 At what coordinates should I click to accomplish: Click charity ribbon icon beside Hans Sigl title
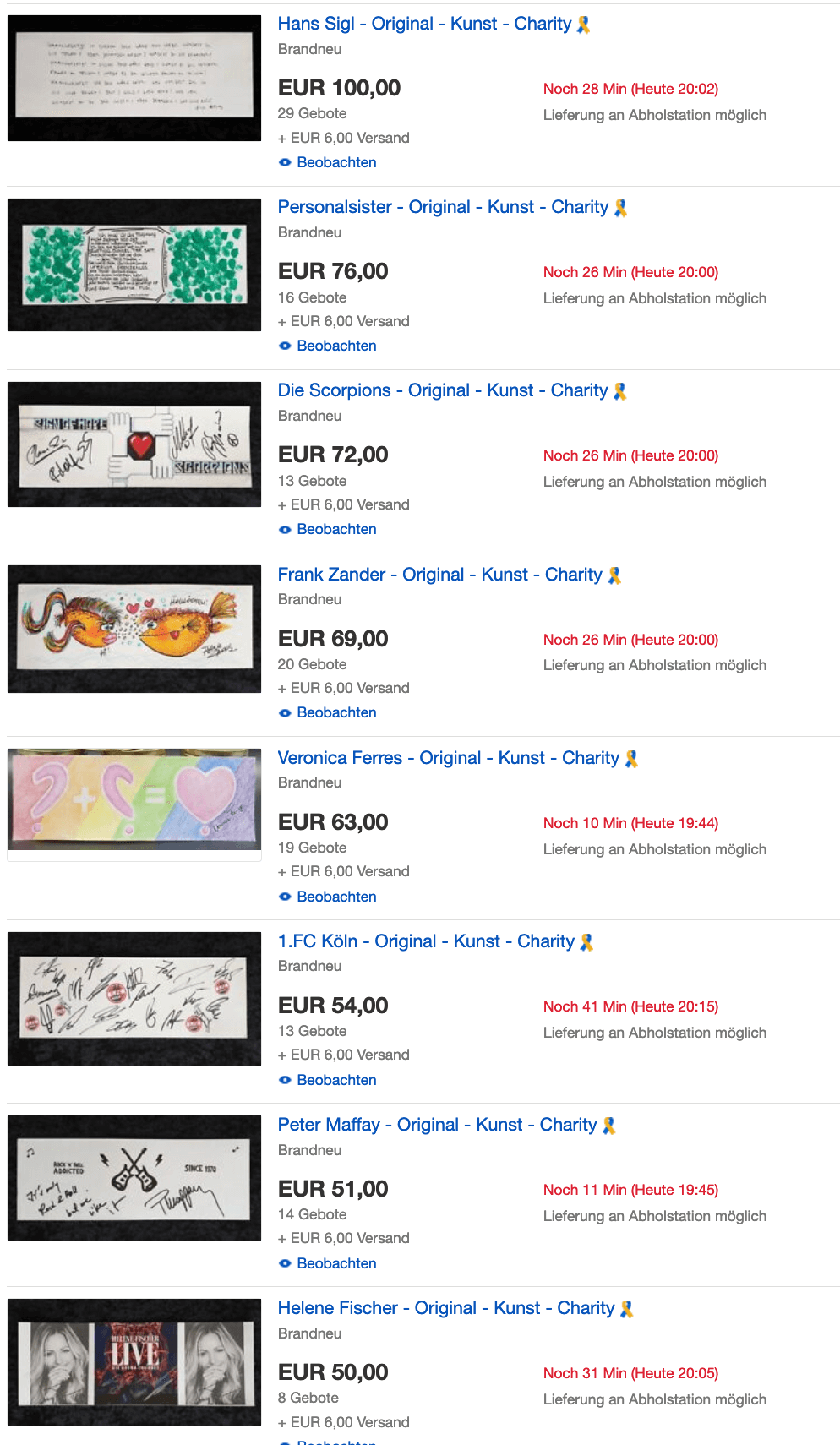583,25
